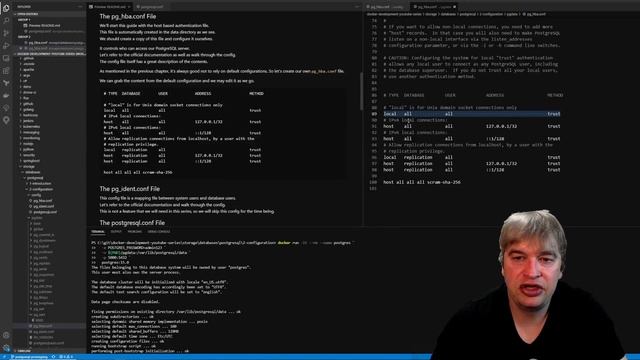Screen dimensions: 640x360
Task: Collapse the postgresql folder chevron
Action: (25, 178)
